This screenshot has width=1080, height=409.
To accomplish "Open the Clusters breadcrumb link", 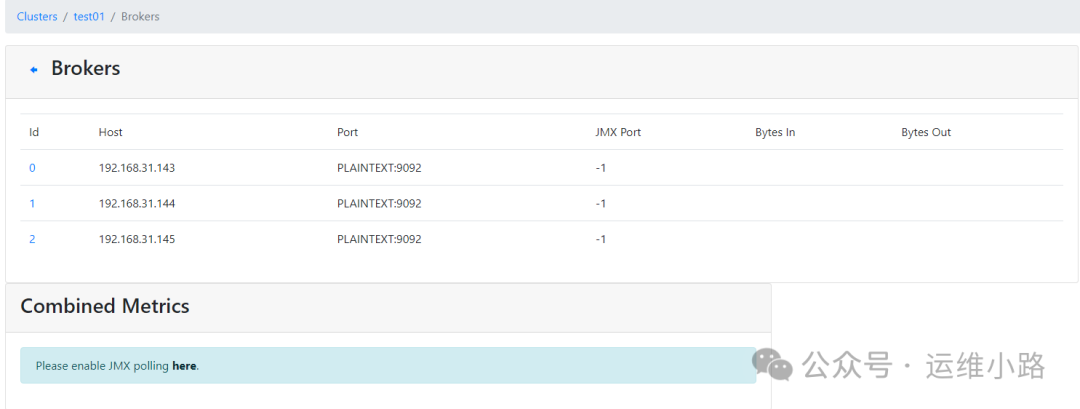I will click(37, 17).
